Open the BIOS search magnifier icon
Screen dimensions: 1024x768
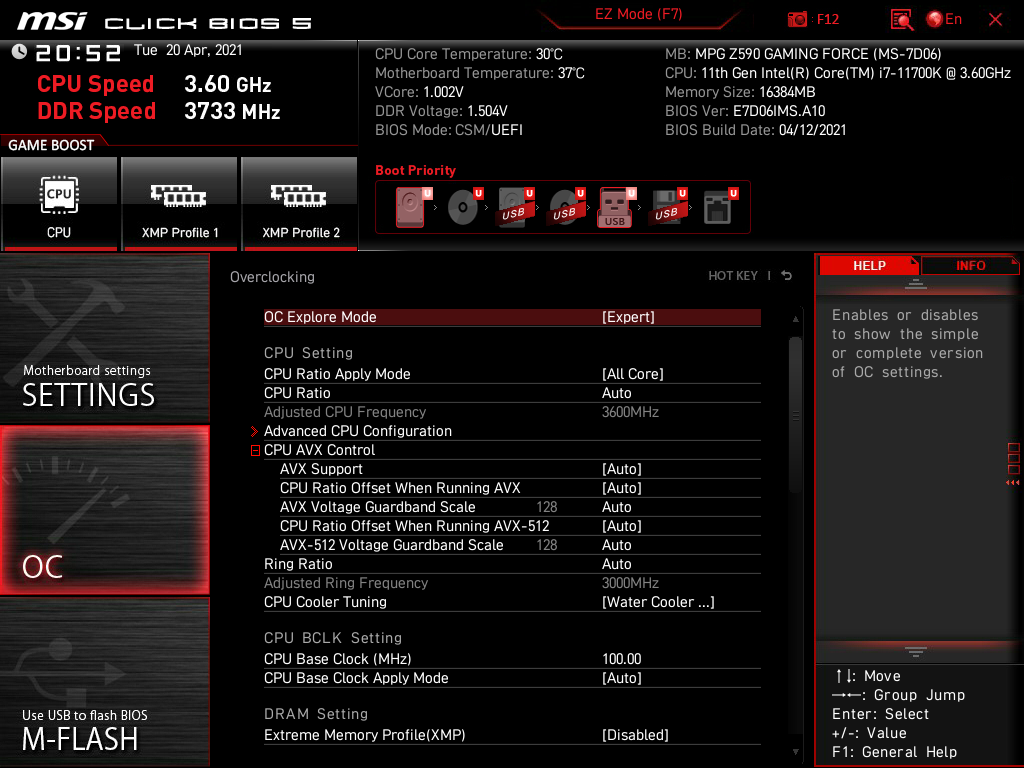click(x=902, y=20)
